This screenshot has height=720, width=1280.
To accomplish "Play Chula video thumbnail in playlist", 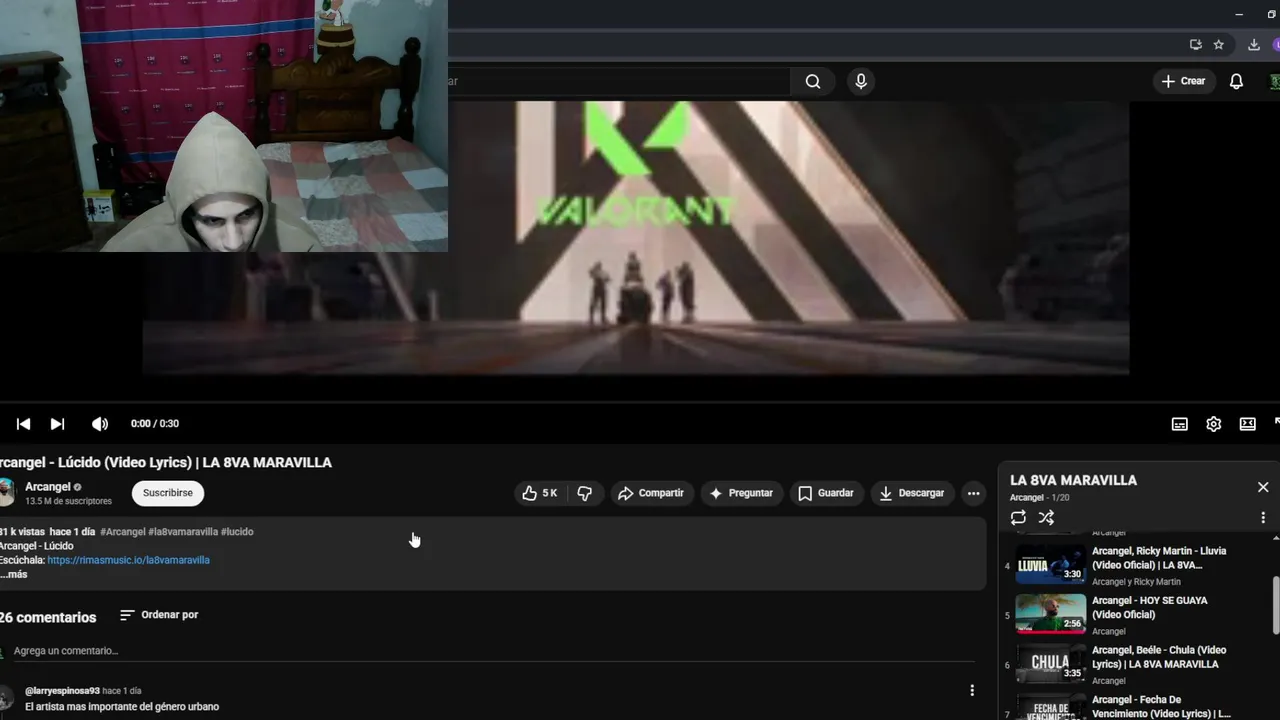I will (1051, 663).
